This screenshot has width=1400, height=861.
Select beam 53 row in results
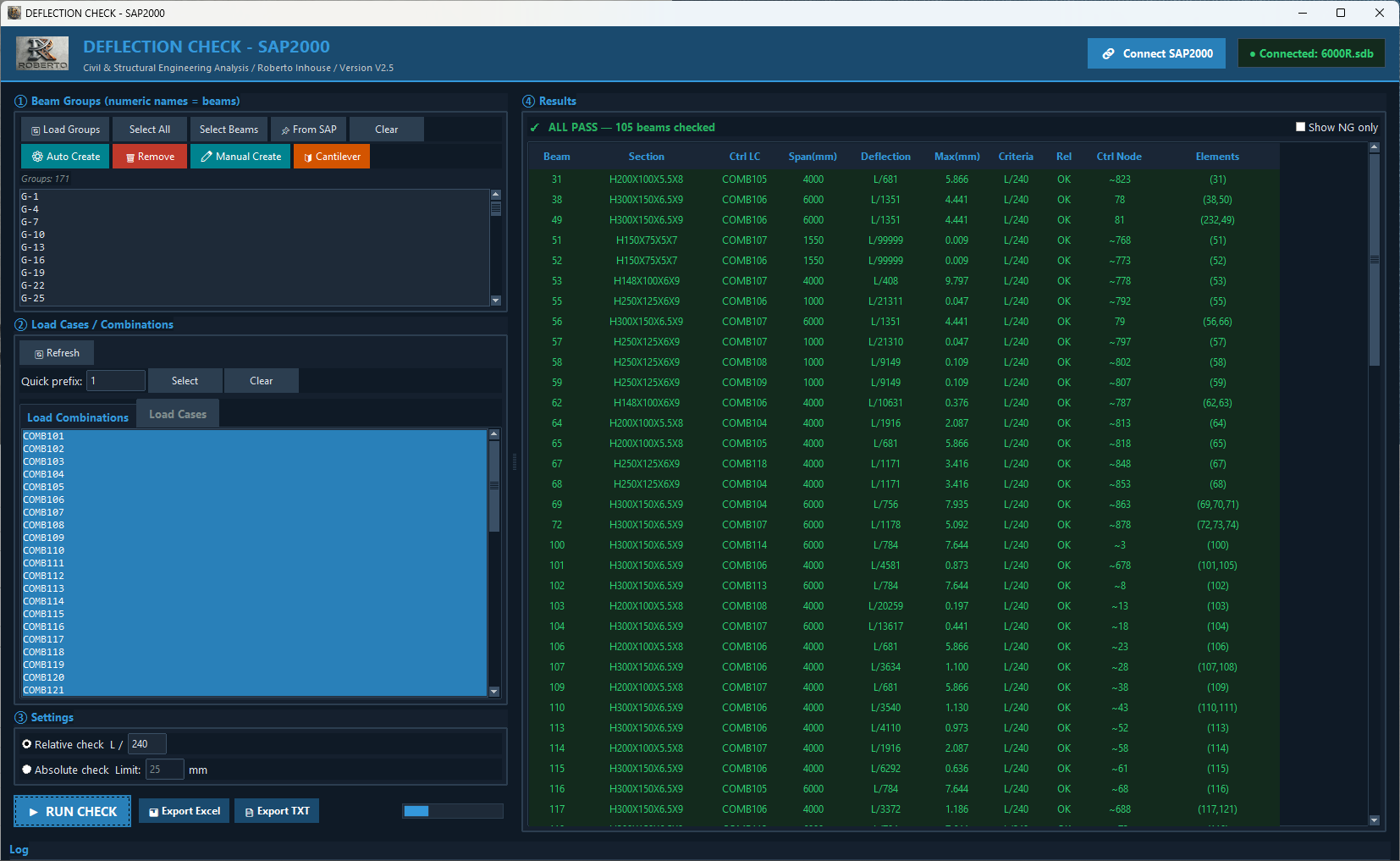tap(905, 281)
